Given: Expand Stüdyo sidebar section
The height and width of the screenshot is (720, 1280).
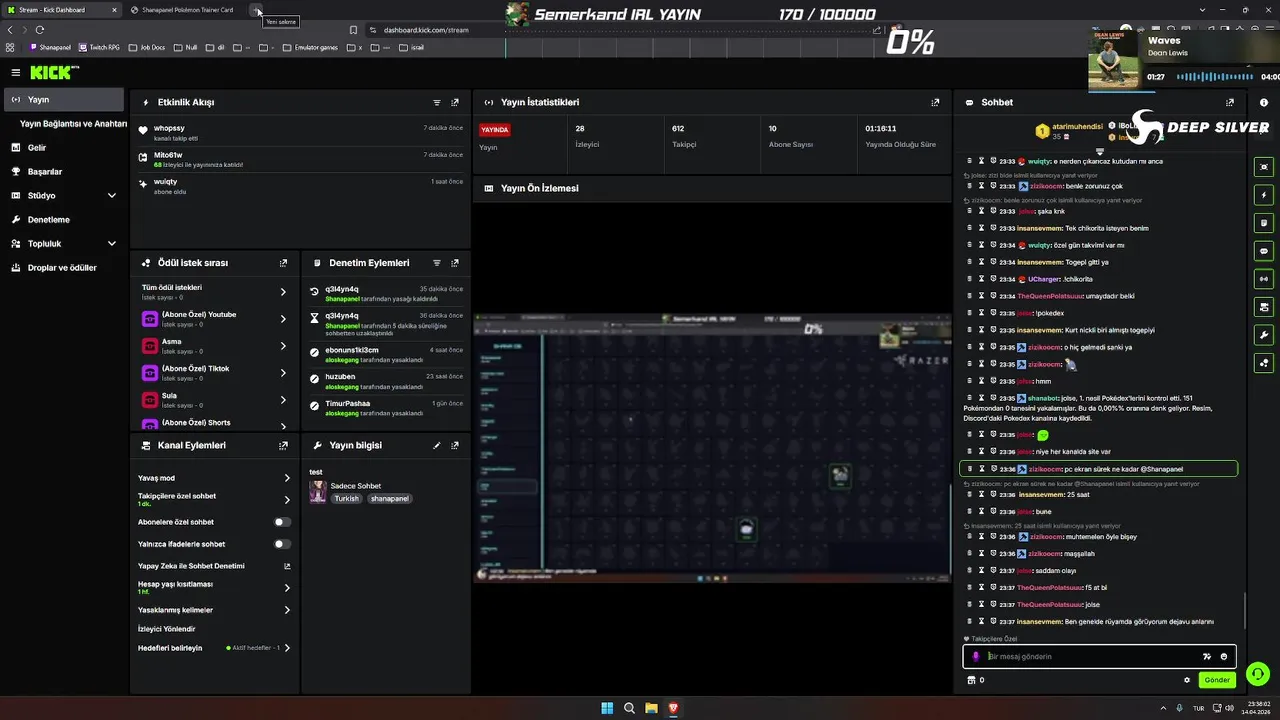Looking at the screenshot, I should pos(111,196).
